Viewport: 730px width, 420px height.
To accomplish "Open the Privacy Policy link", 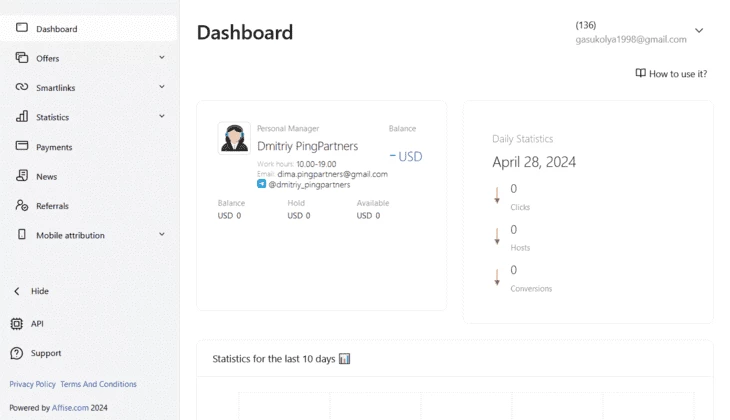I will pos(32,384).
